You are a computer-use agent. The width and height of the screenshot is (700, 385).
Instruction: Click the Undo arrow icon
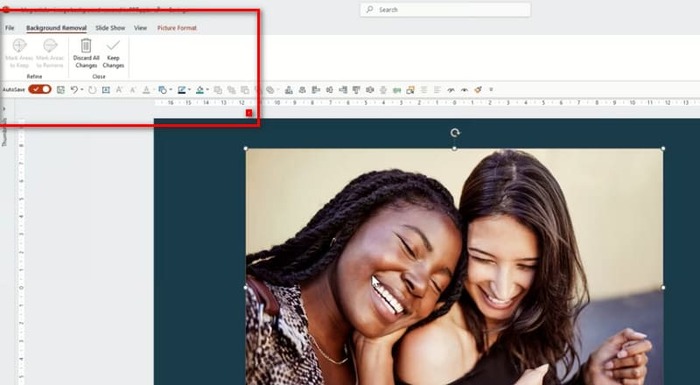(74, 90)
